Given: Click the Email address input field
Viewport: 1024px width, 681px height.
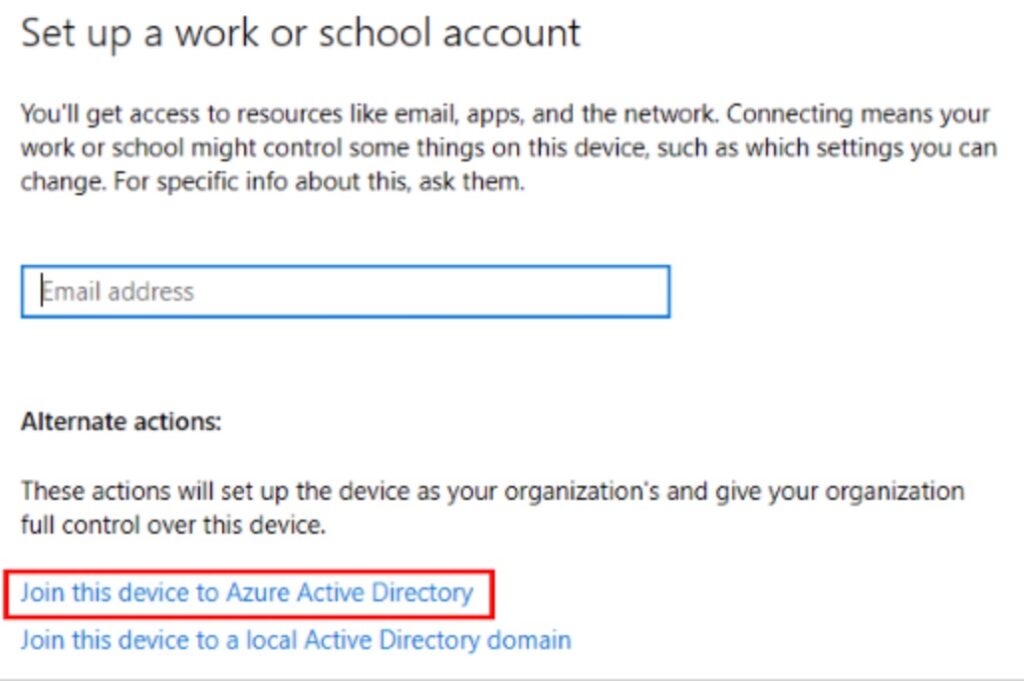Looking at the screenshot, I should coord(345,292).
